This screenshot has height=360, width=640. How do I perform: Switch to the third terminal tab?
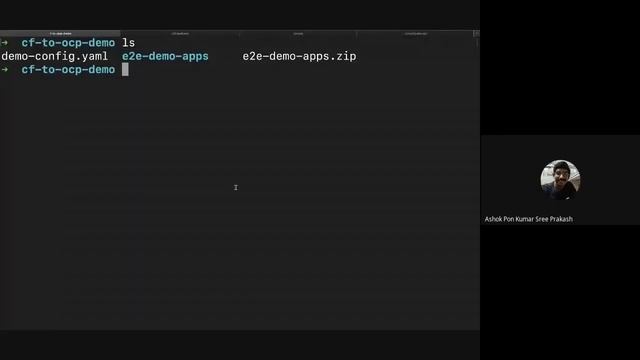tap(298, 33)
